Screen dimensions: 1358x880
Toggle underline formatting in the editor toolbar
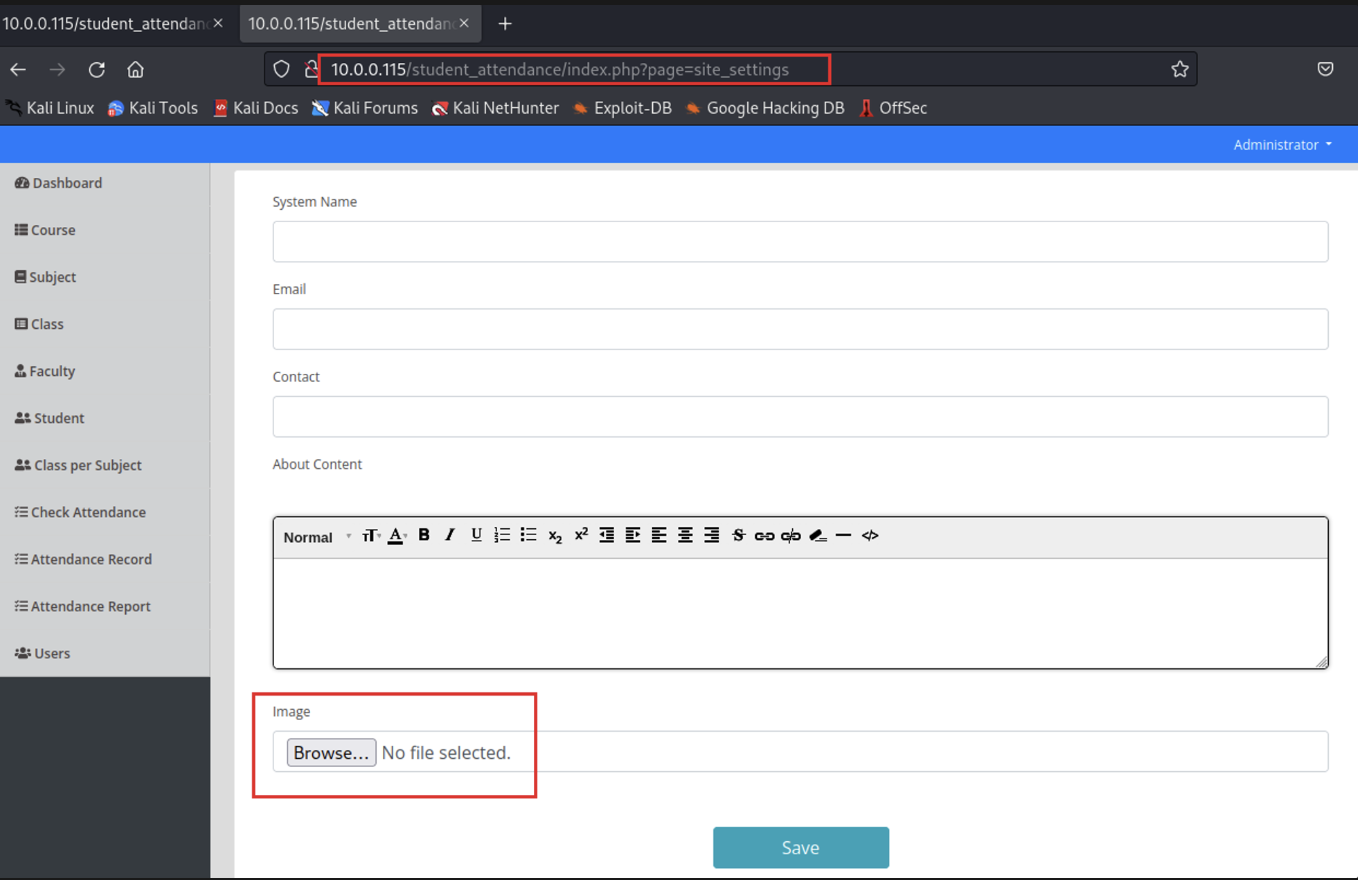(476, 535)
